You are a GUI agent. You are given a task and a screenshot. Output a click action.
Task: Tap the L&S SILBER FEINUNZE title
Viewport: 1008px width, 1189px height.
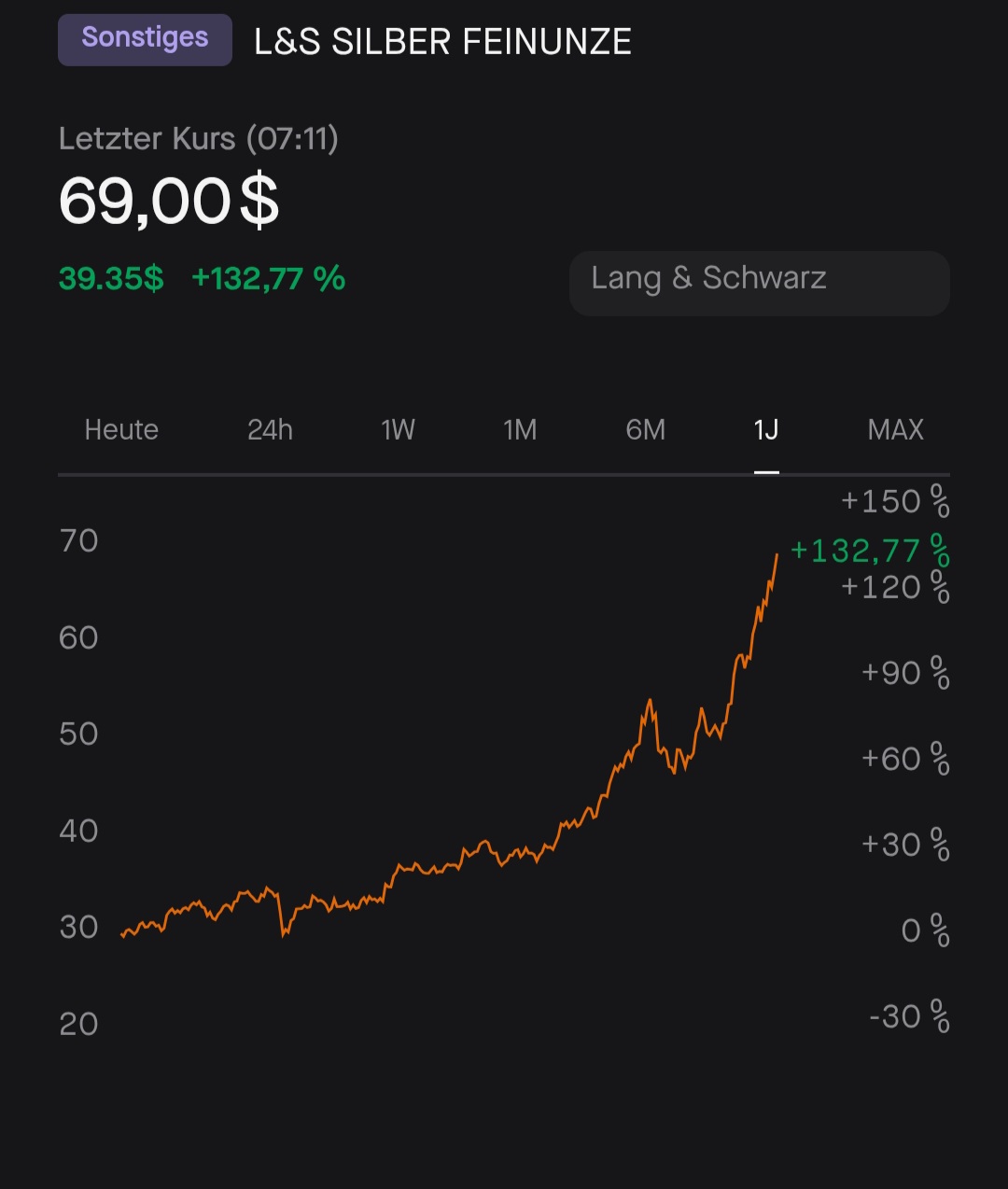point(442,42)
